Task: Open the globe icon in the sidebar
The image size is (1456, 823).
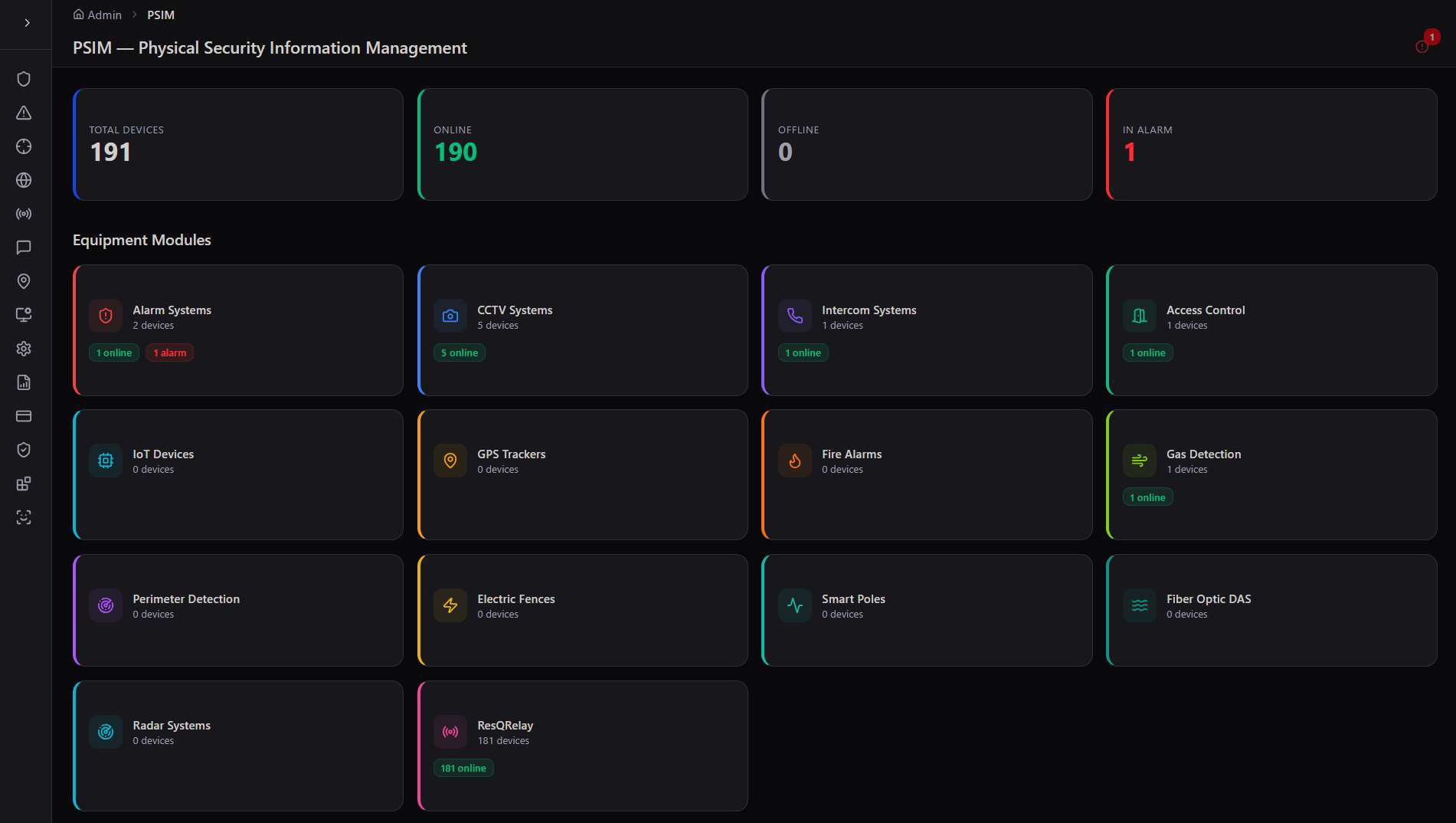Action: 24,180
